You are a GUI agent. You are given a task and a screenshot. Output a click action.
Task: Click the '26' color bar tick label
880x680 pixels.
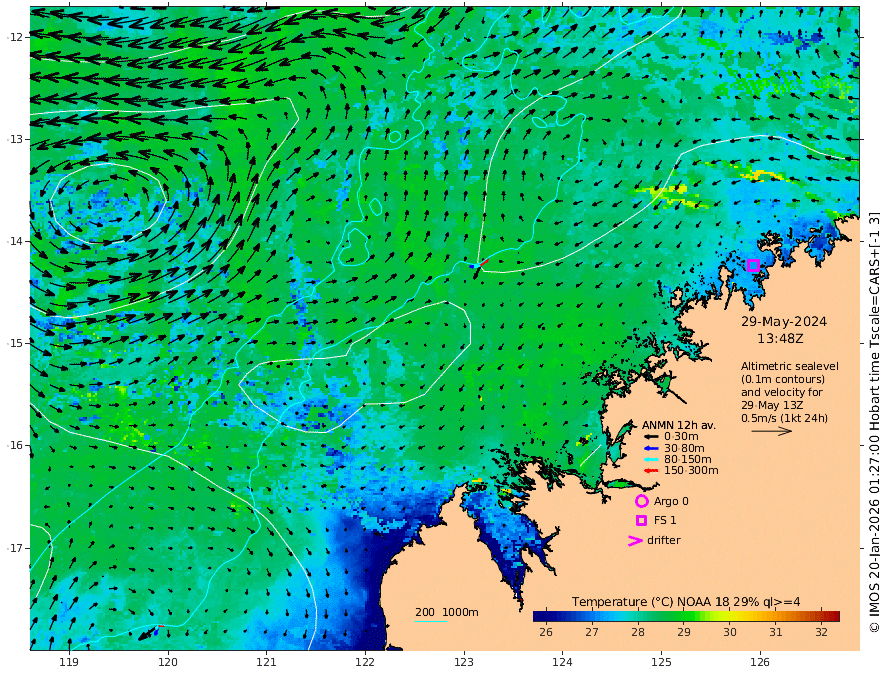(x=546, y=632)
